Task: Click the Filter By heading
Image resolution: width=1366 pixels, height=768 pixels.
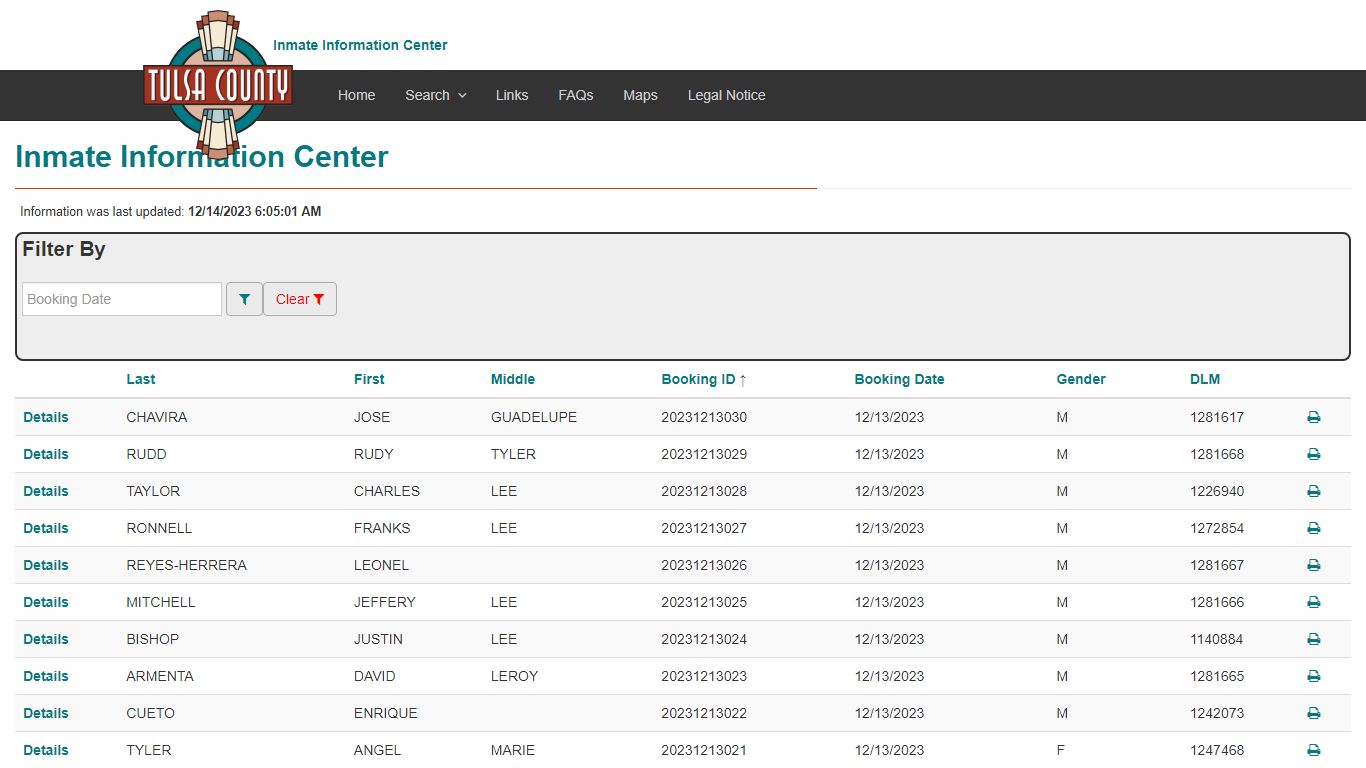Action: coord(64,249)
